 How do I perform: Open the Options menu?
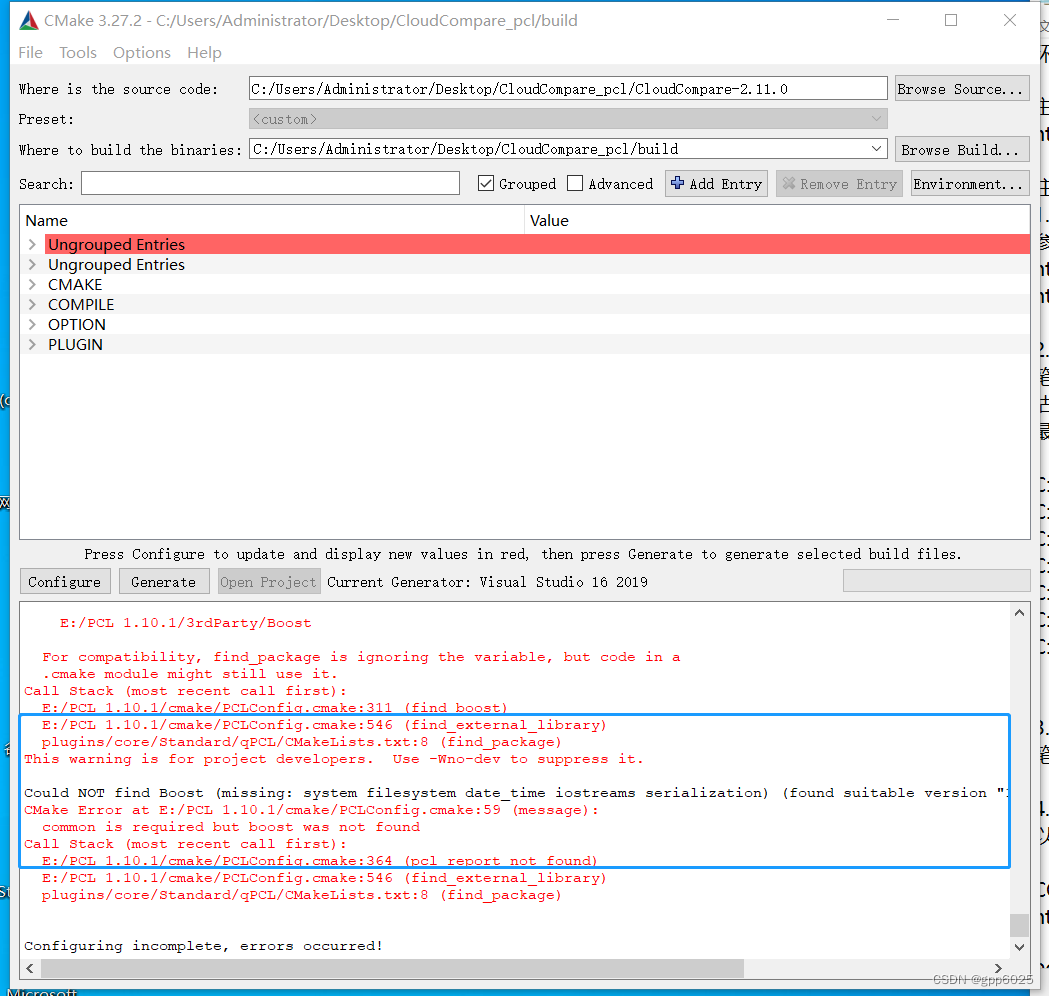(141, 52)
